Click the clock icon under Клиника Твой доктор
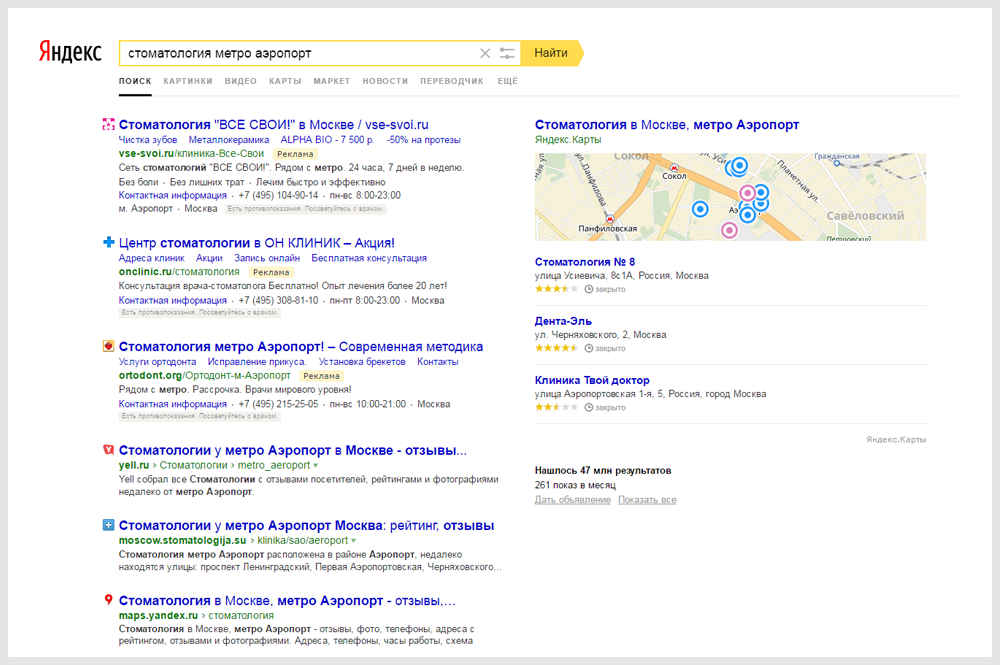1000x665 pixels. pos(589,407)
